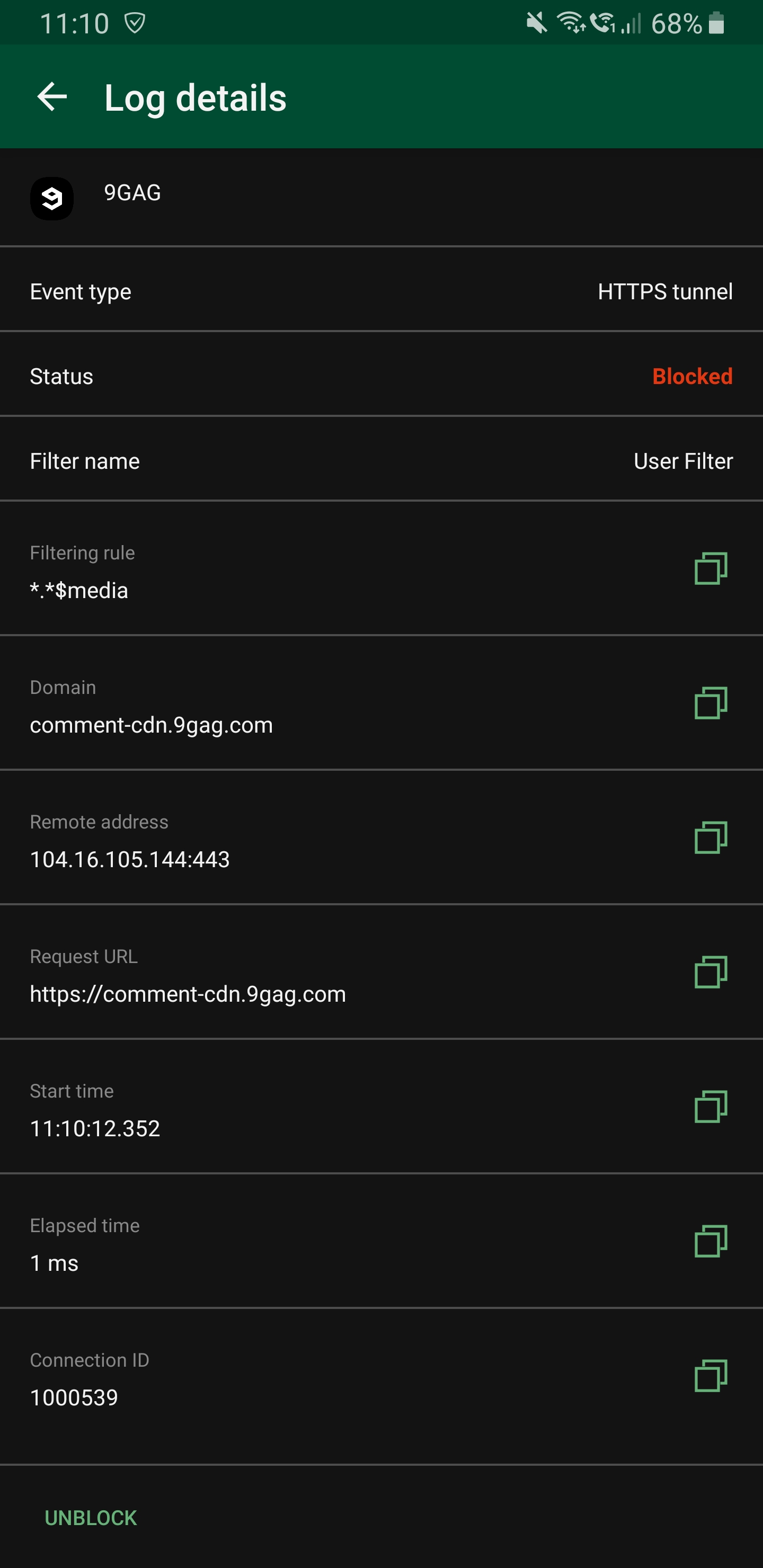Screen dimensions: 763x1568
Task: Tap the muted sound icon in status bar
Action: [534, 23]
